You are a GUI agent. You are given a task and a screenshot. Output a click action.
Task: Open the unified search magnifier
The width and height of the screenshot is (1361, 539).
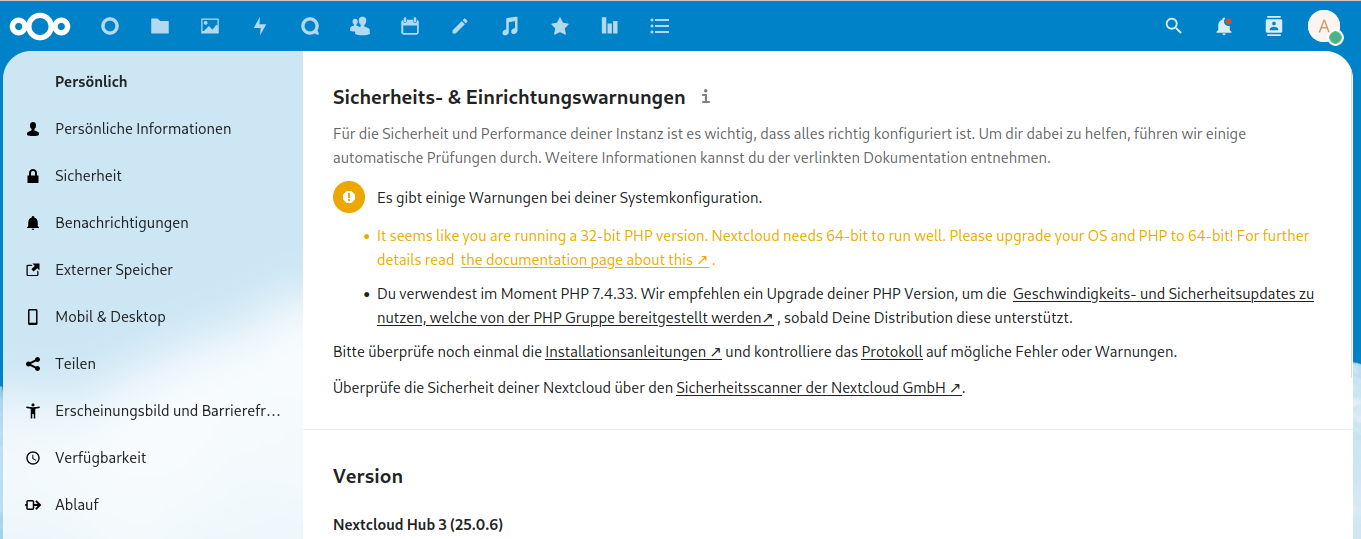(1174, 26)
